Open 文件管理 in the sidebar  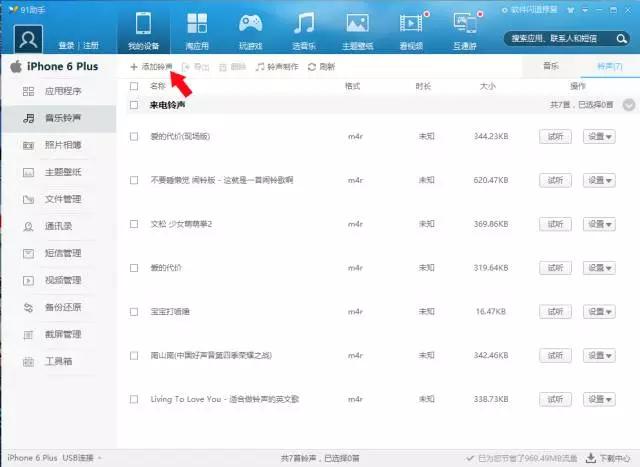(x=58, y=199)
